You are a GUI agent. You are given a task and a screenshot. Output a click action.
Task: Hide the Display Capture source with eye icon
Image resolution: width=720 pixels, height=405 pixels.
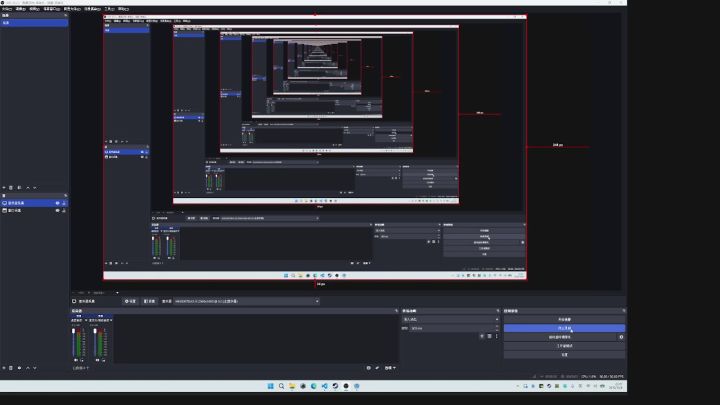tap(57, 203)
